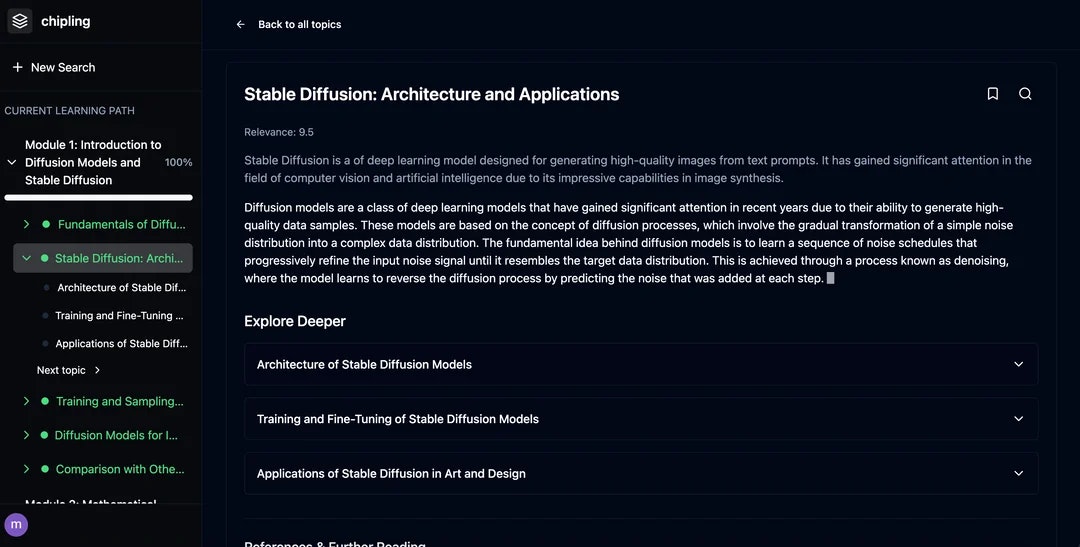Click the green status dot of Comparison with Othe...
The width and height of the screenshot is (1080, 547).
[45, 469]
